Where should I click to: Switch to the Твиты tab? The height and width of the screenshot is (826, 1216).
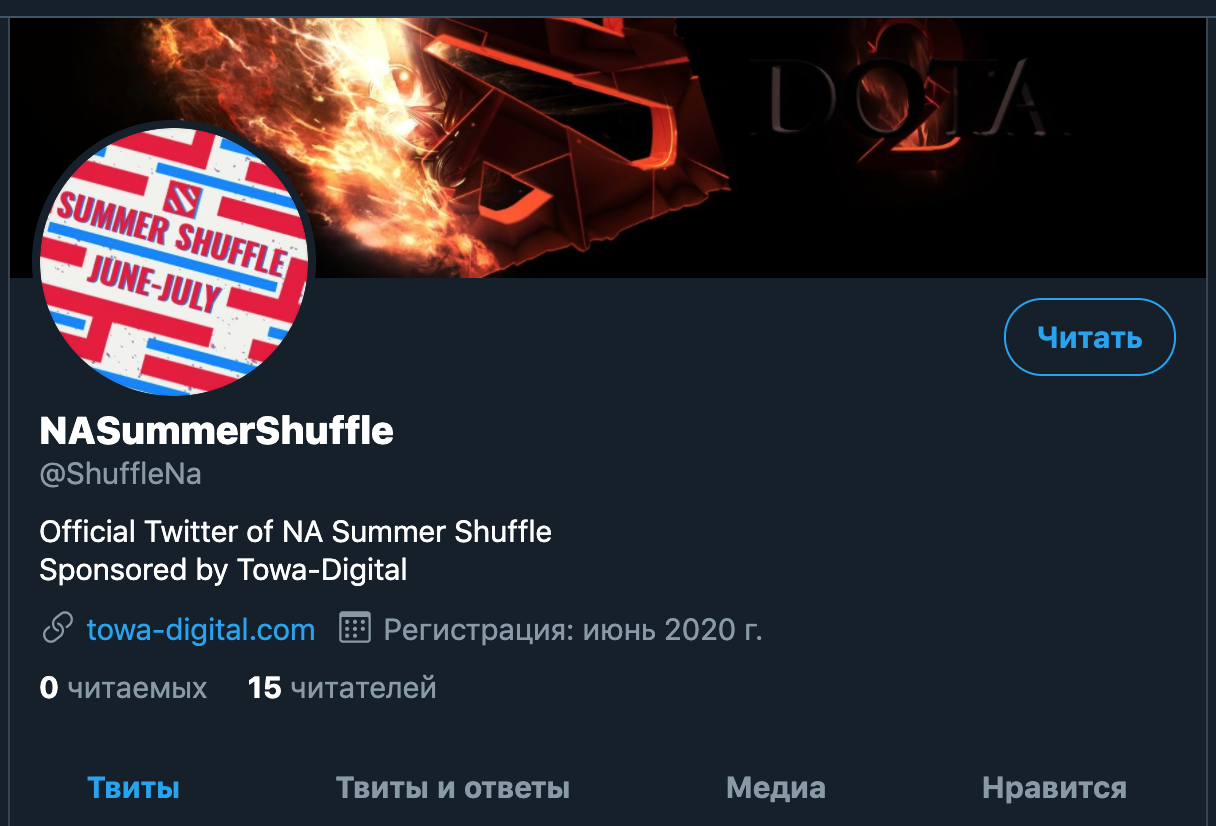[x=133, y=788]
